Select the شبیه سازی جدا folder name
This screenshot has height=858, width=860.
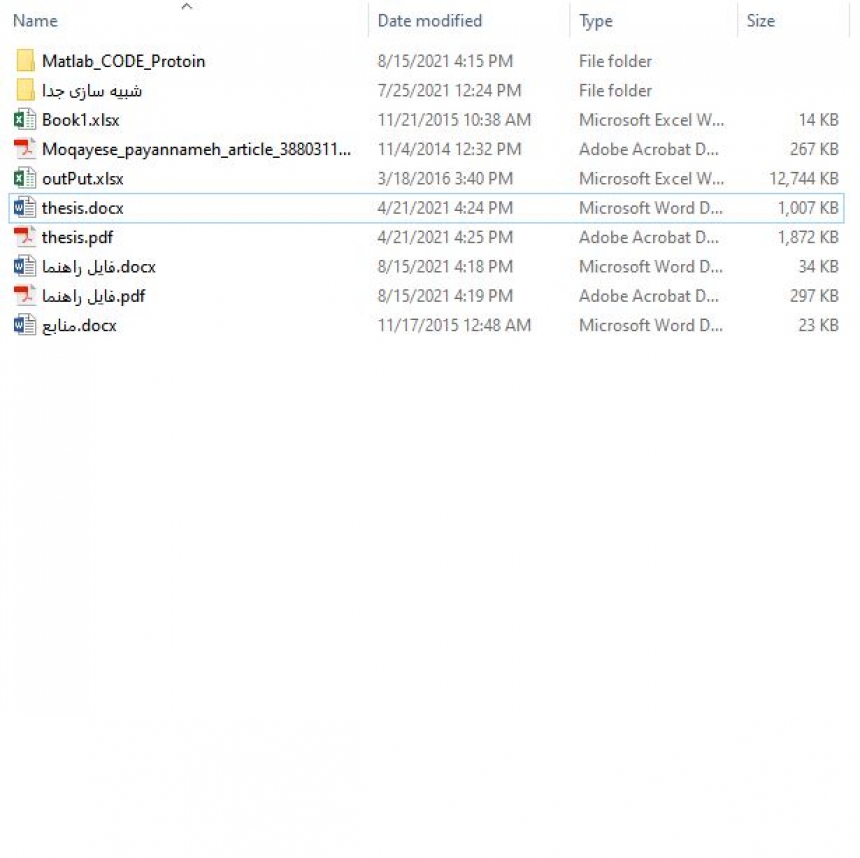92,91
